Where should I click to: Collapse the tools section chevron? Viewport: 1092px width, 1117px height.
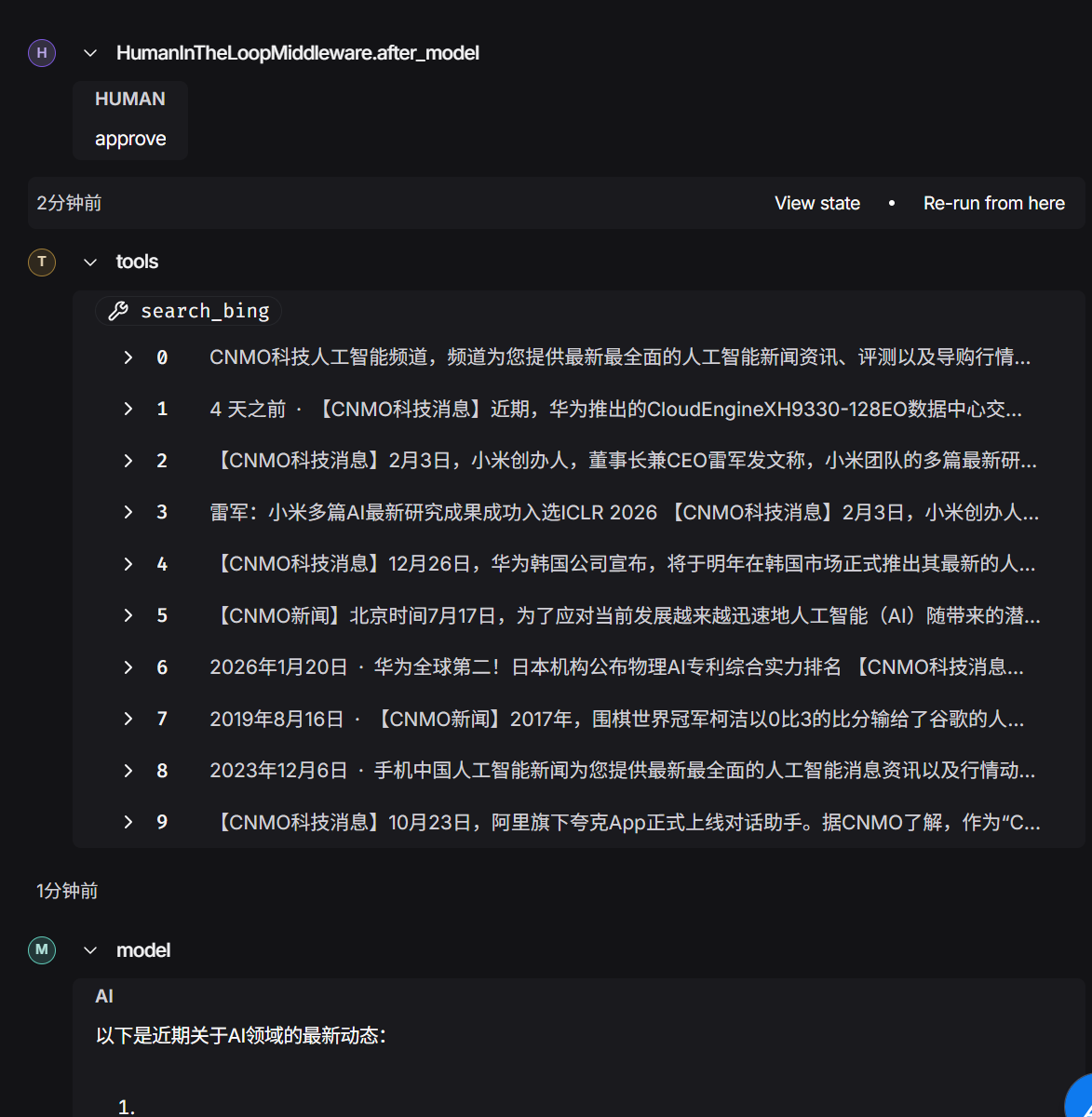pyautogui.click(x=90, y=262)
